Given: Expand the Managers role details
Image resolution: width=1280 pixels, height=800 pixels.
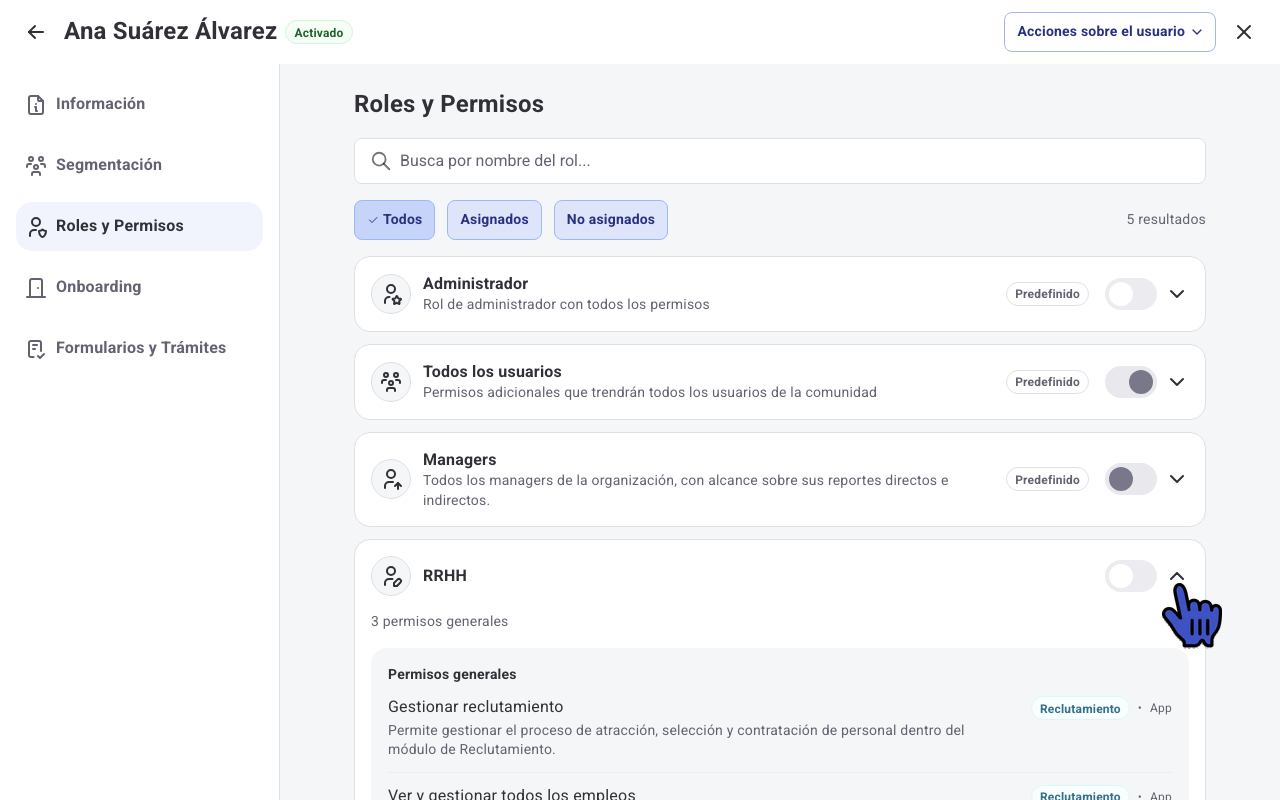Looking at the screenshot, I should (x=1177, y=480).
